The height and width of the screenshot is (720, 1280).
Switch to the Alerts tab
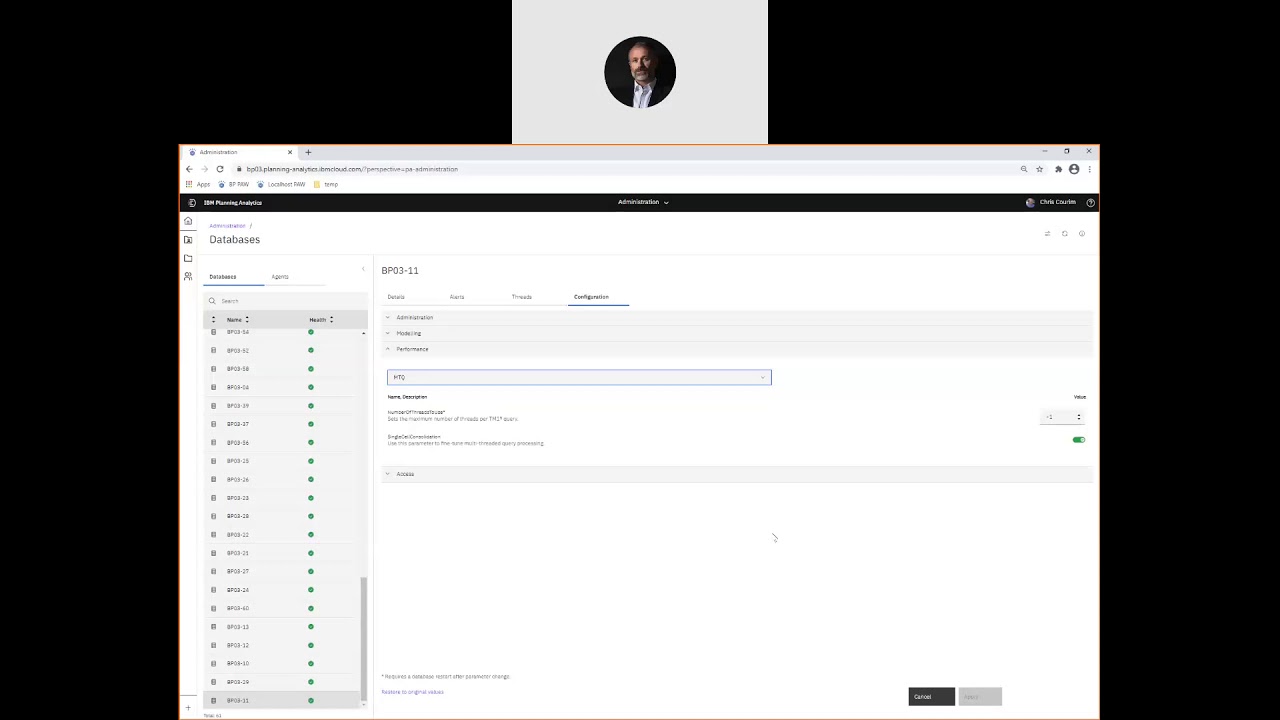tap(457, 297)
